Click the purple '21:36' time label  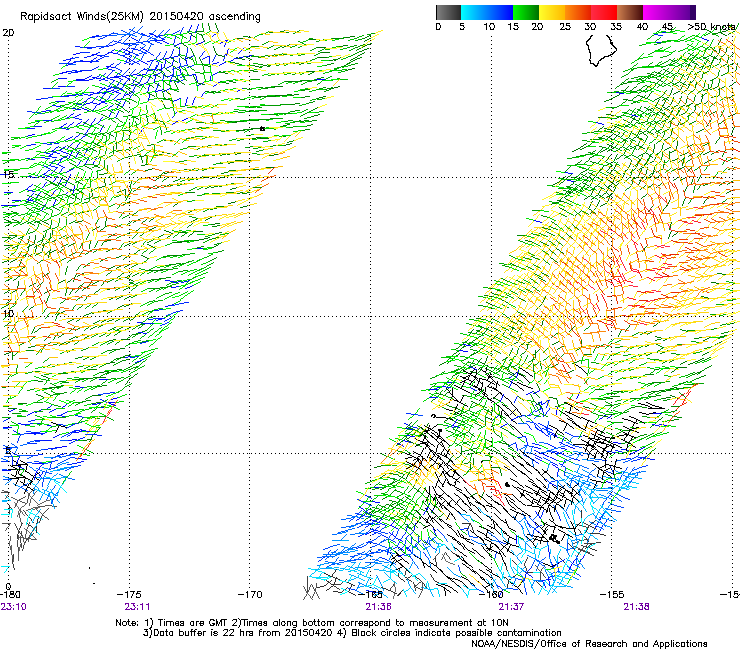tap(378, 607)
